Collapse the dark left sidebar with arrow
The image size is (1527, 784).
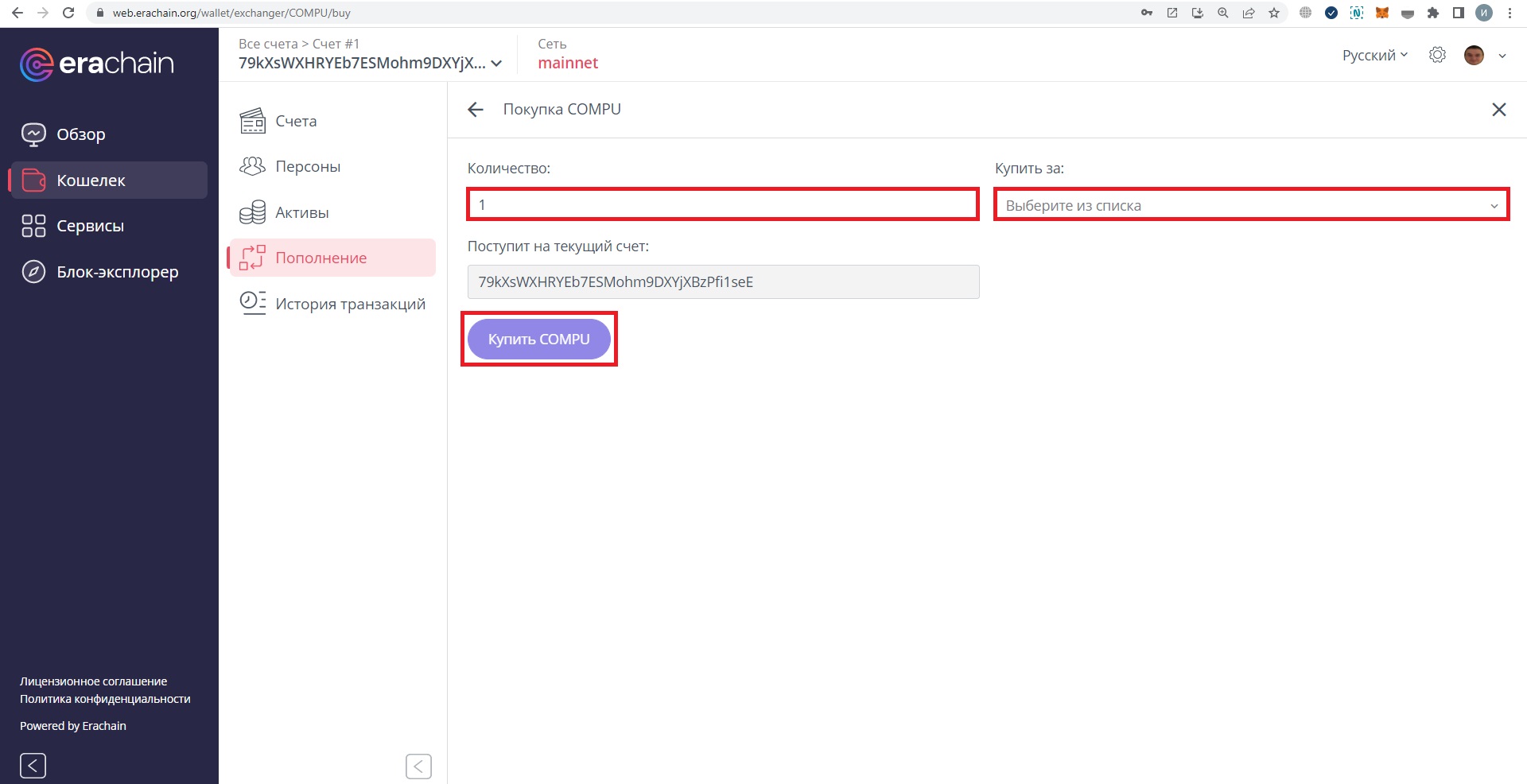33,766
